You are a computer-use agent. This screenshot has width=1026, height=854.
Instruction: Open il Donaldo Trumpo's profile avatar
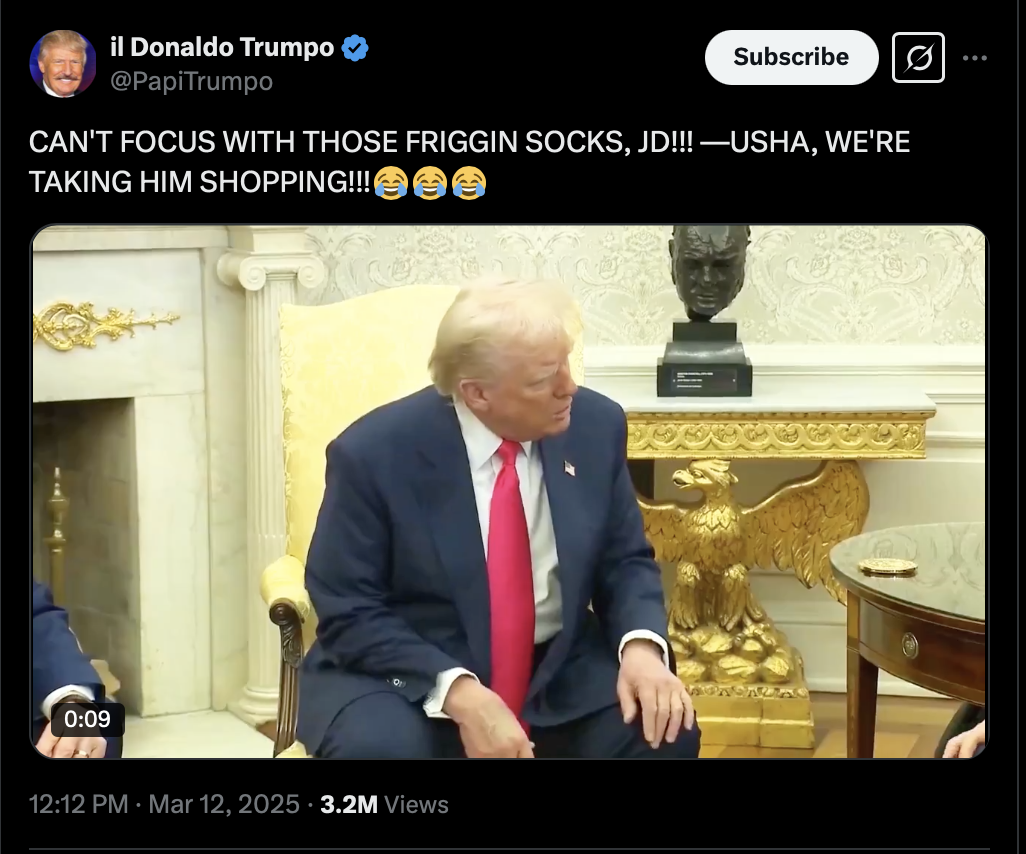click(63, 63)
